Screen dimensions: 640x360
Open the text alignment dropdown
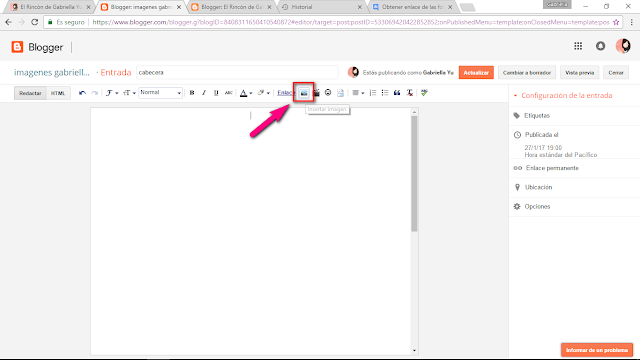pos(358,93)
